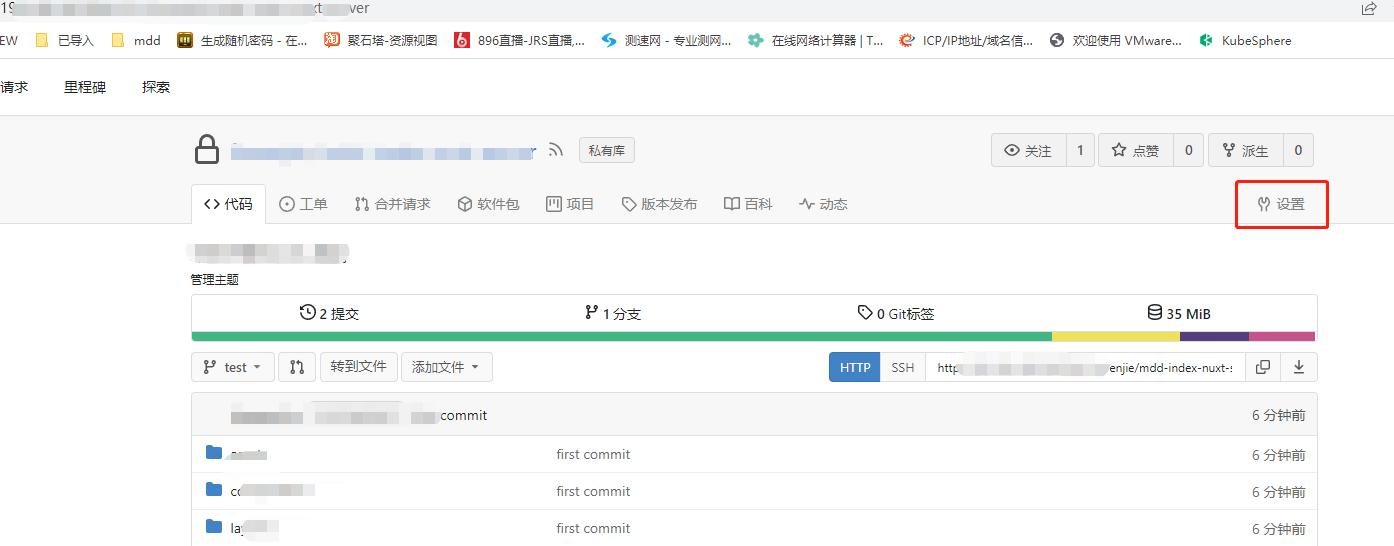Open the share icon in address bar
Screen dimensions: 1394x546
coord(1369,9)
